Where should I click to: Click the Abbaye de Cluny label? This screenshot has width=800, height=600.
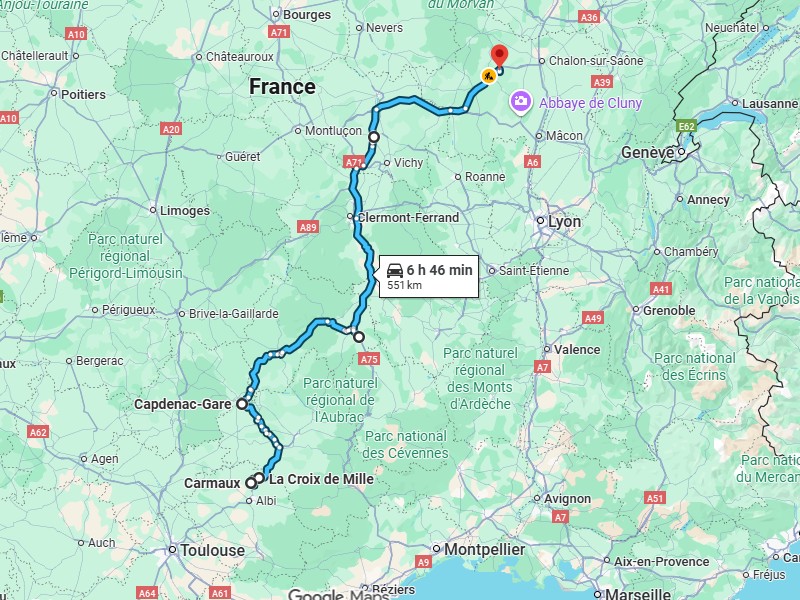coord(590,103)
